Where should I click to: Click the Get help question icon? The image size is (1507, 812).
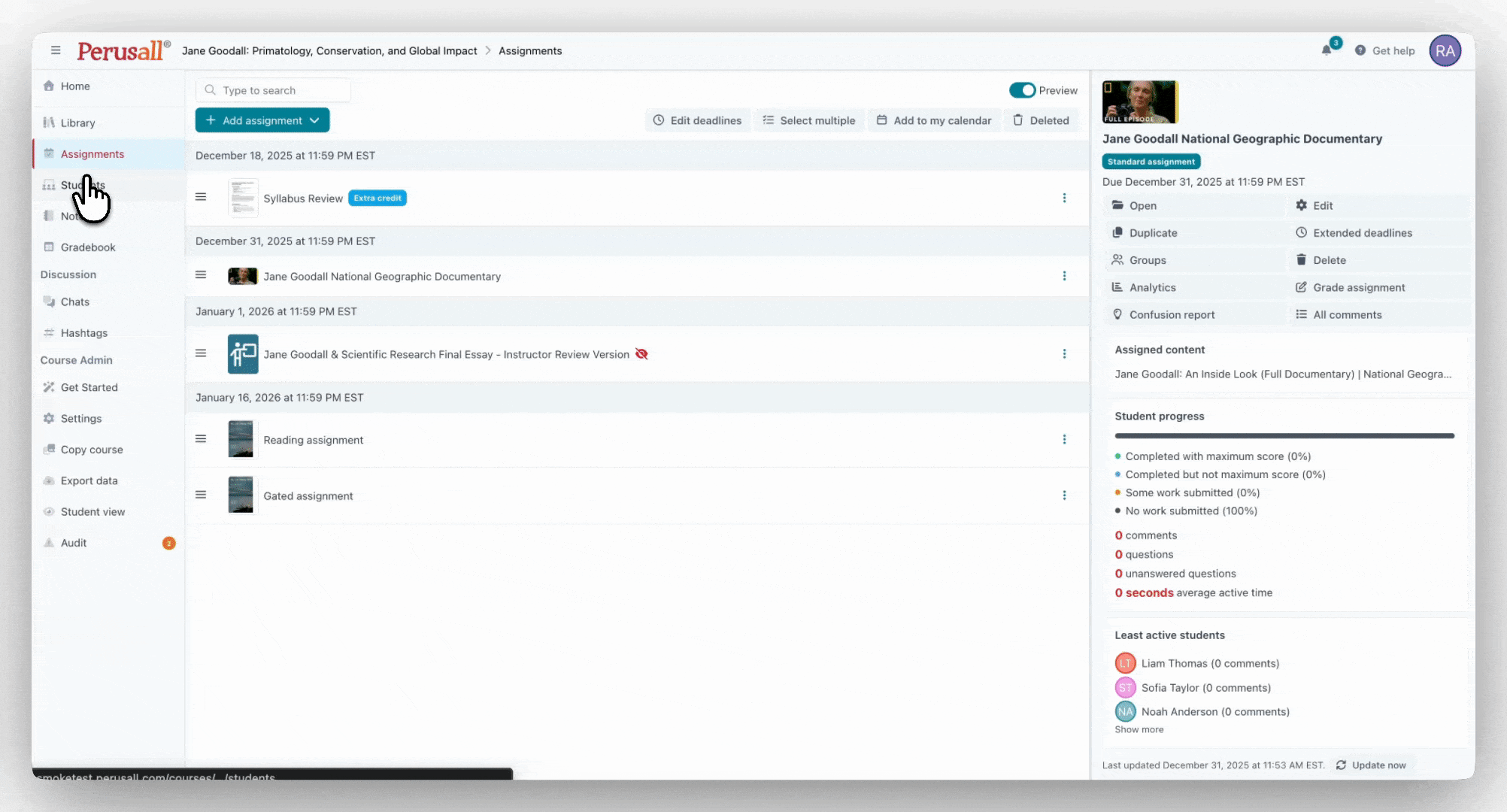tap(1360, 50)
